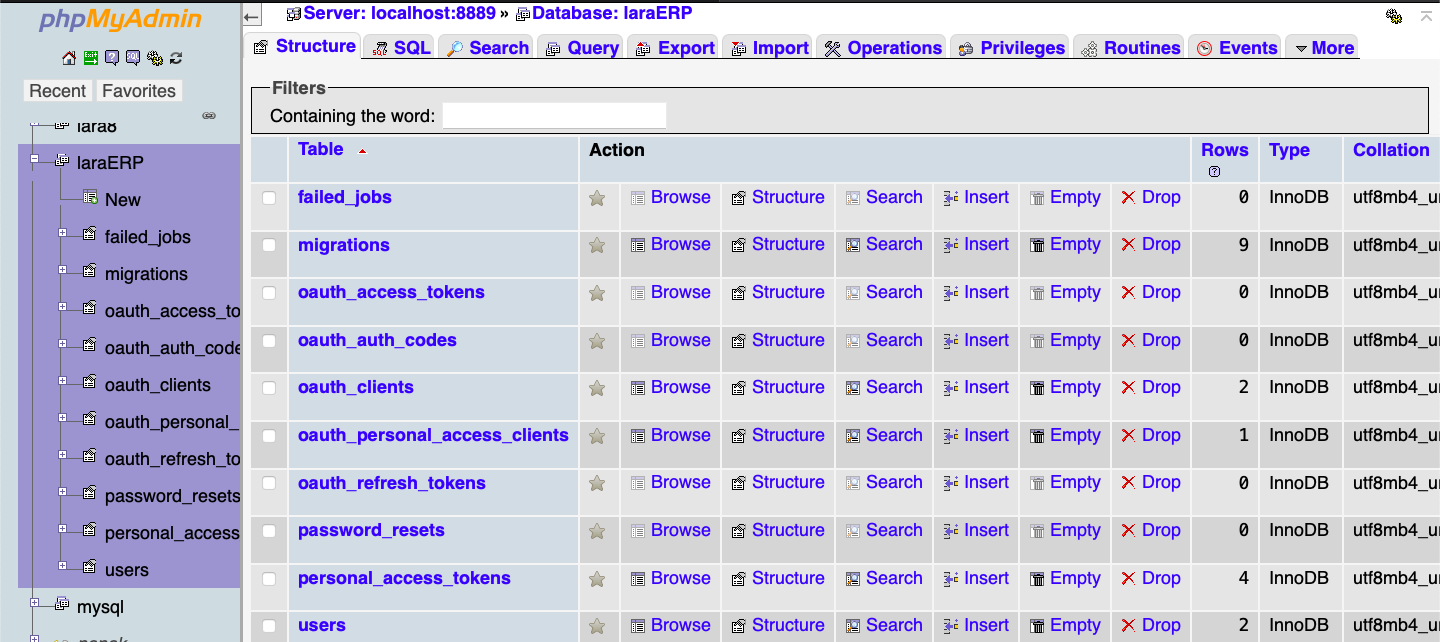1440x642 pixels.
Task: Switch to the SQL tab
Action: point(400,48)
